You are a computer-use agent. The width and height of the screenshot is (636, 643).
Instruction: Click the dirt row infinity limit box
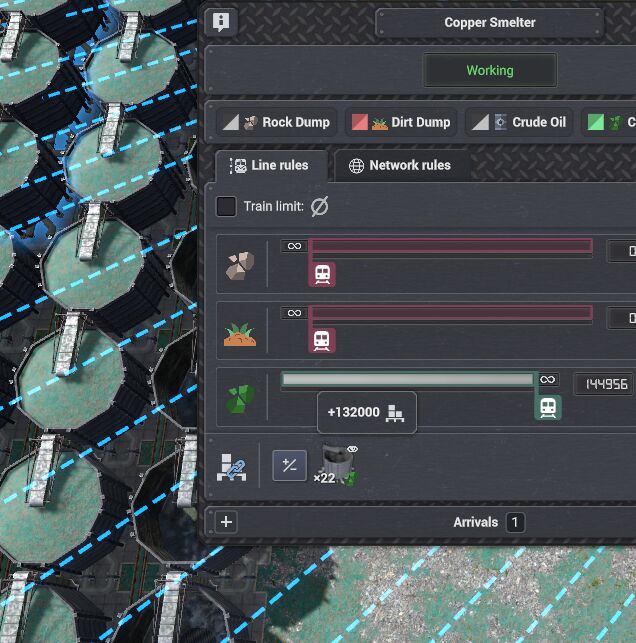tap(294, 313)
